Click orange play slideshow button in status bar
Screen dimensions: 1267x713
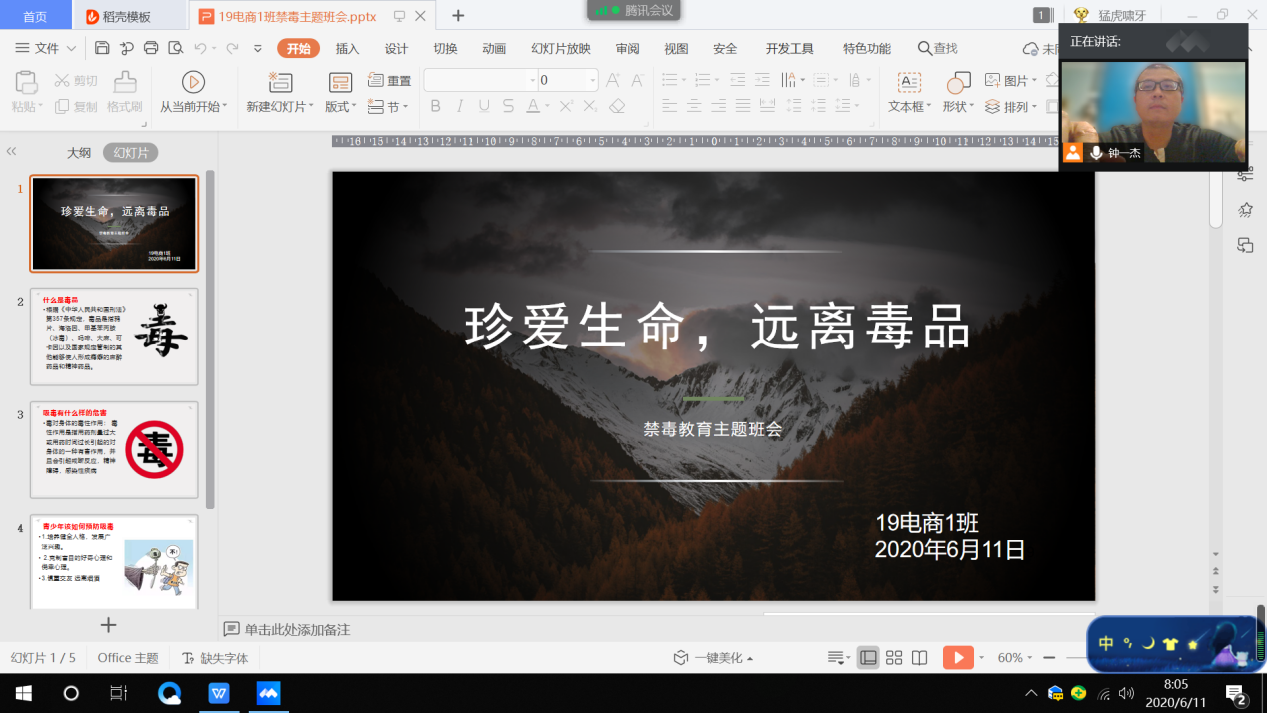(x=957, y=658)
